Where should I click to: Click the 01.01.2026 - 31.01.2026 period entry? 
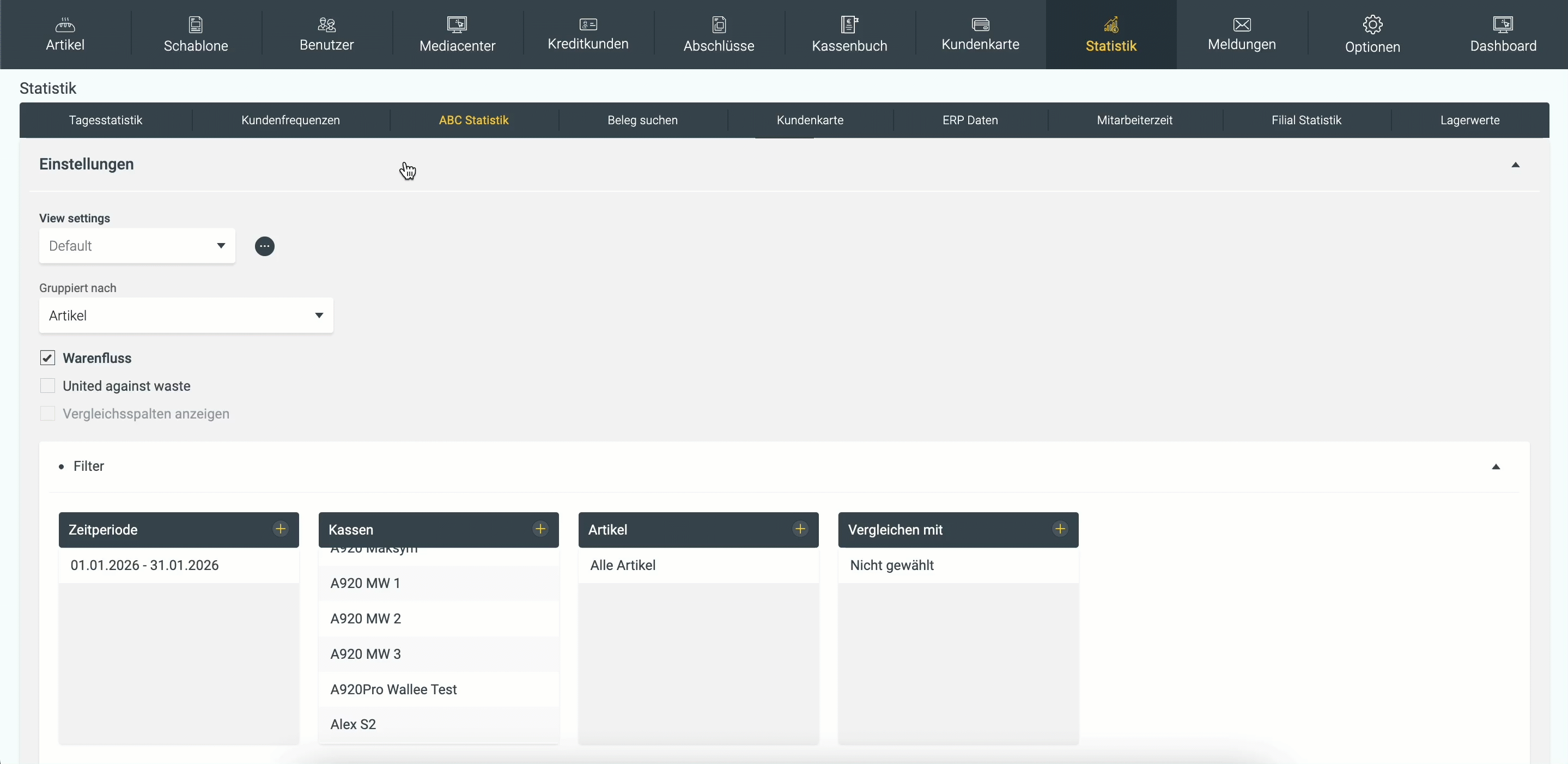[145, 566]
